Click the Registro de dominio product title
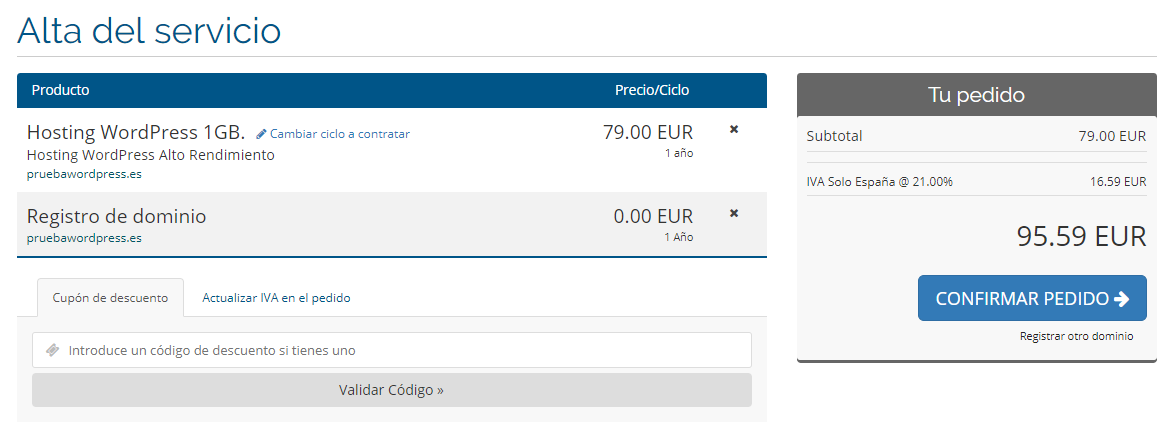The width and height of the screenshot is (1174, 424). coord(116,216)
